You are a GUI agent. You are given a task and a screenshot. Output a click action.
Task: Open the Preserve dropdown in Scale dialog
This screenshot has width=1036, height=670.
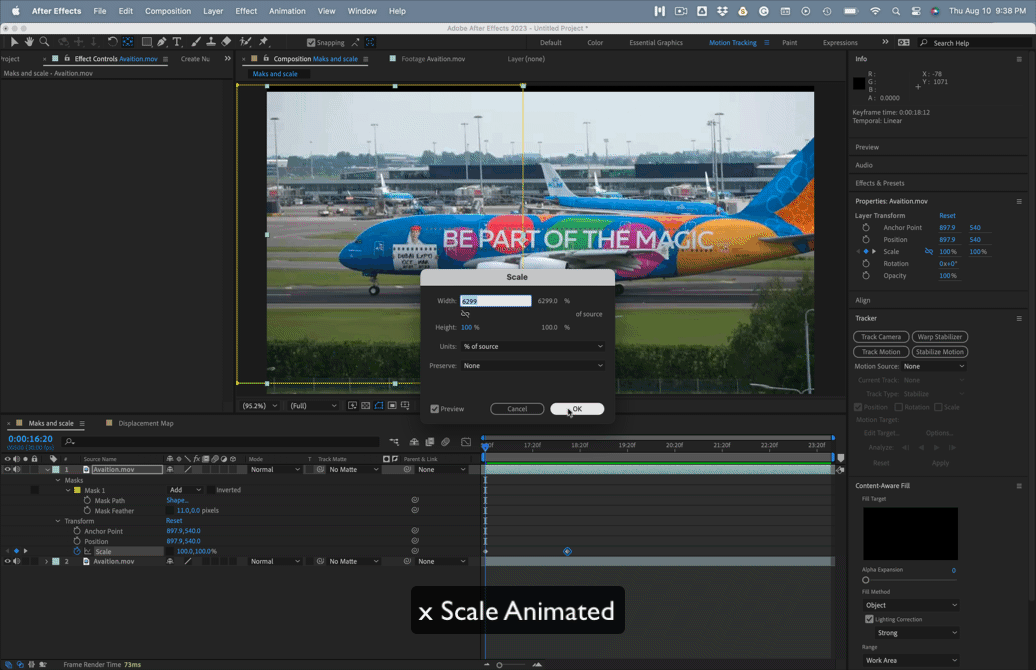point(533,365)
